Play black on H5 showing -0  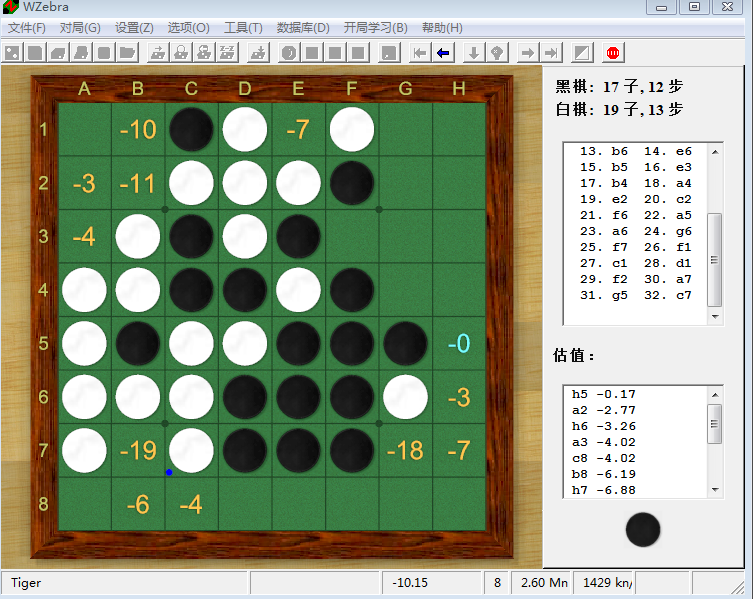459,343
